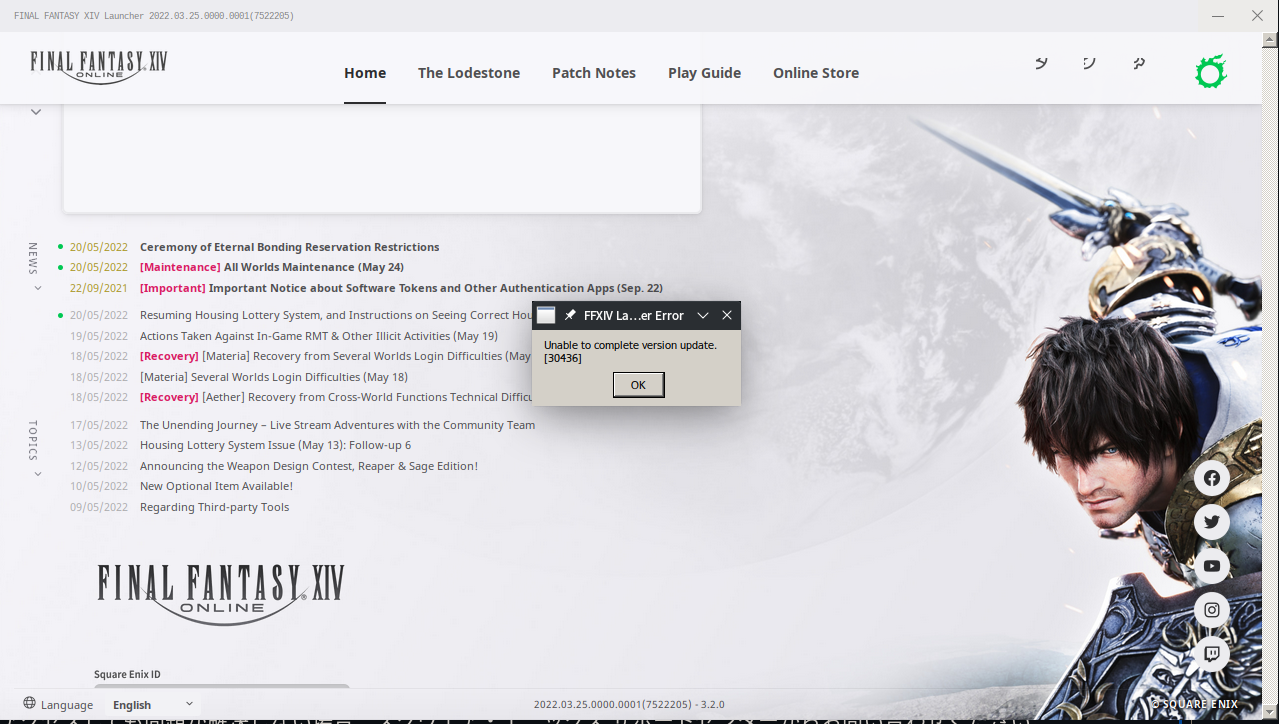Click the Final Fantasy XIV logo in header
Image resolution: width=1279 pixels, height=724 pixels.
point(99,67)
